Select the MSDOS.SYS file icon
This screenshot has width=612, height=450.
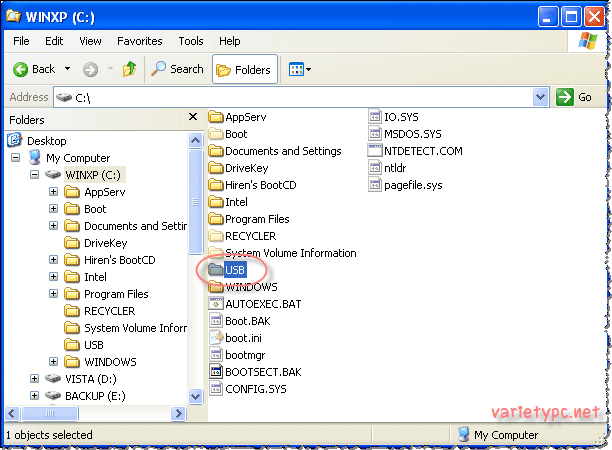click(375, 134)
